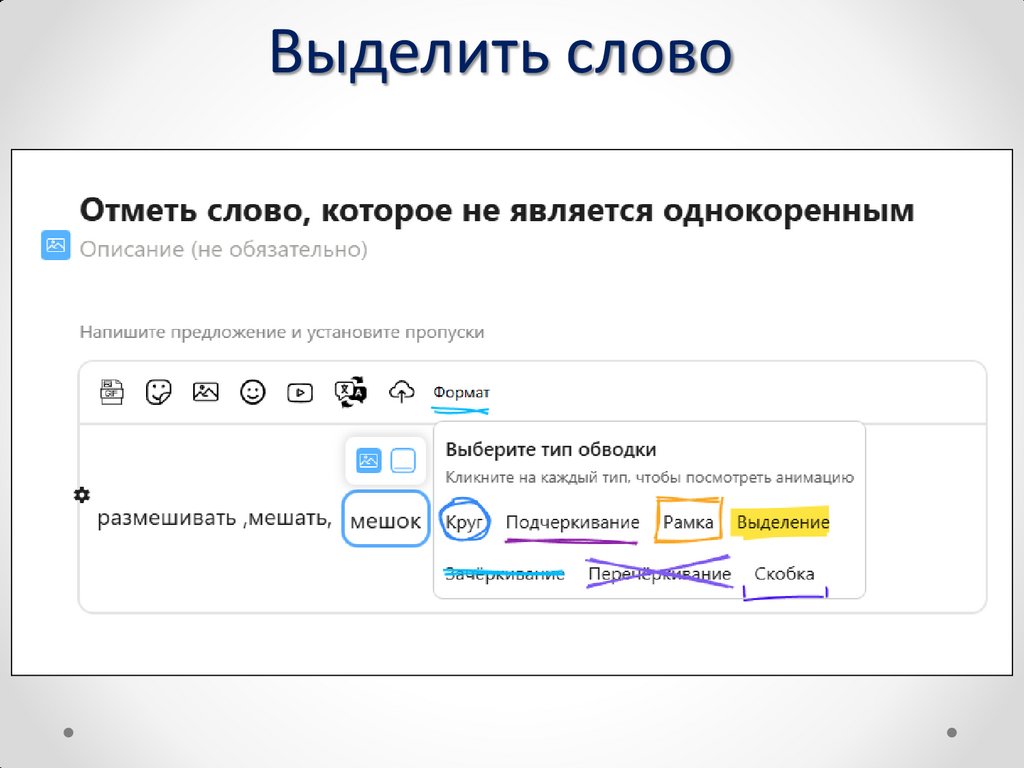Click the Выберите тип обводки heading
Screen dimensions: 1024x768
(x=551, y=449)
